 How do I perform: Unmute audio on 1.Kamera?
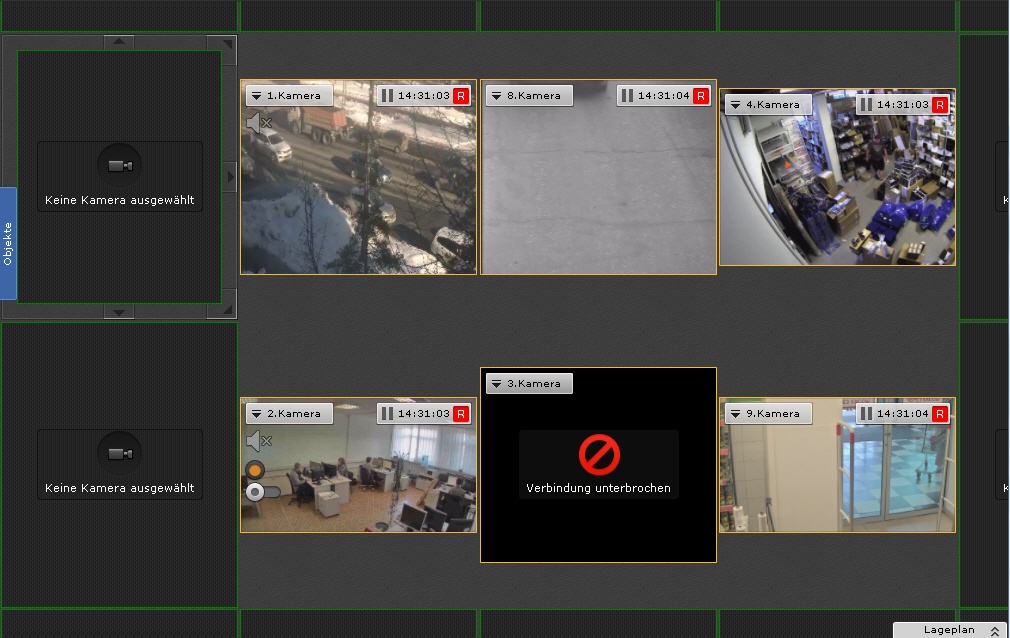pos(259,122)
